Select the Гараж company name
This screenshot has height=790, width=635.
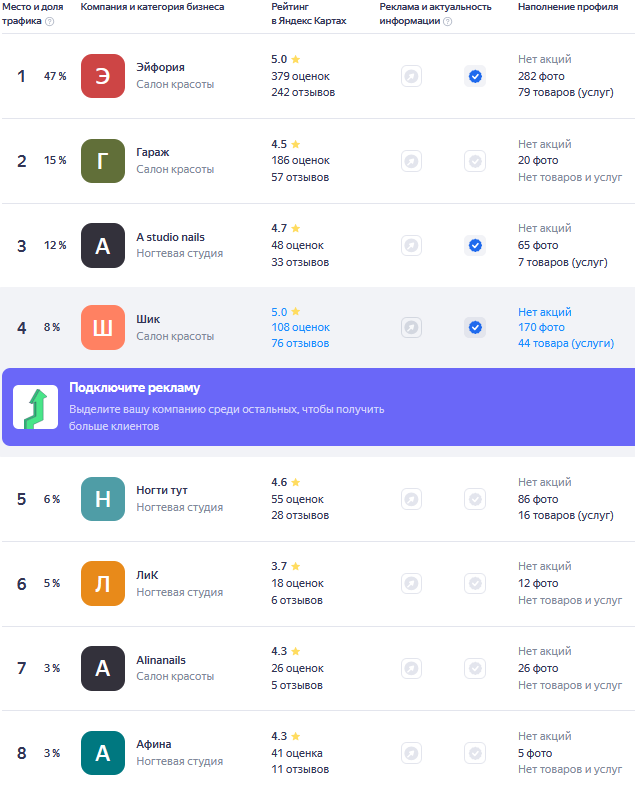click(x=153, y=152)
